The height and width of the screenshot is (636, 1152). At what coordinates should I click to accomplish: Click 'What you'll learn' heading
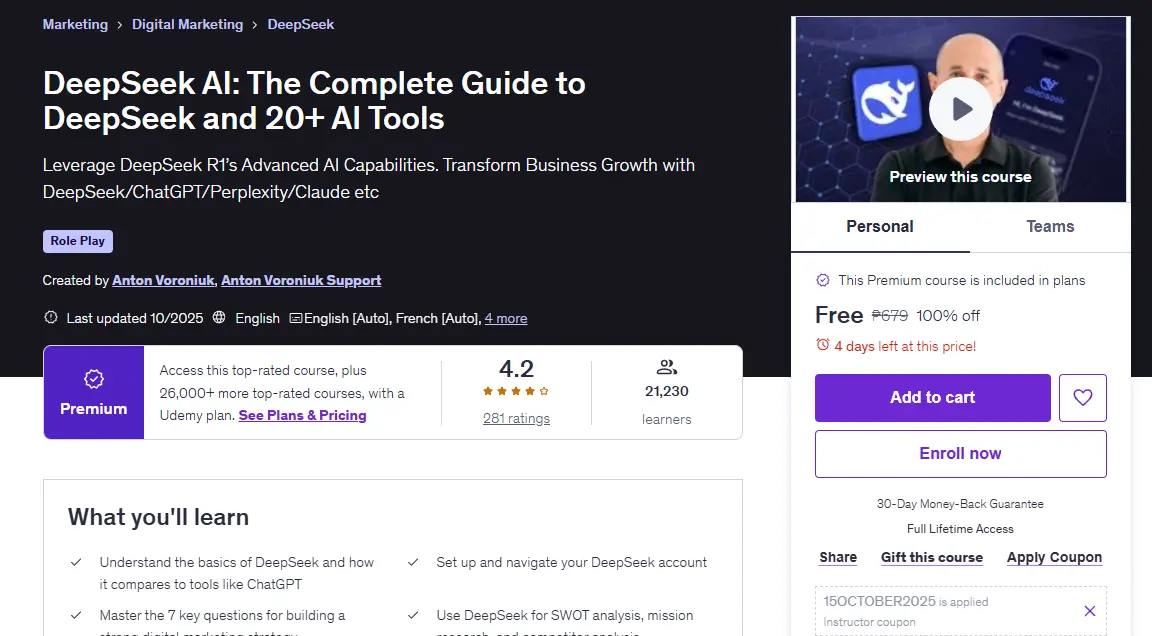pos(158,517)
